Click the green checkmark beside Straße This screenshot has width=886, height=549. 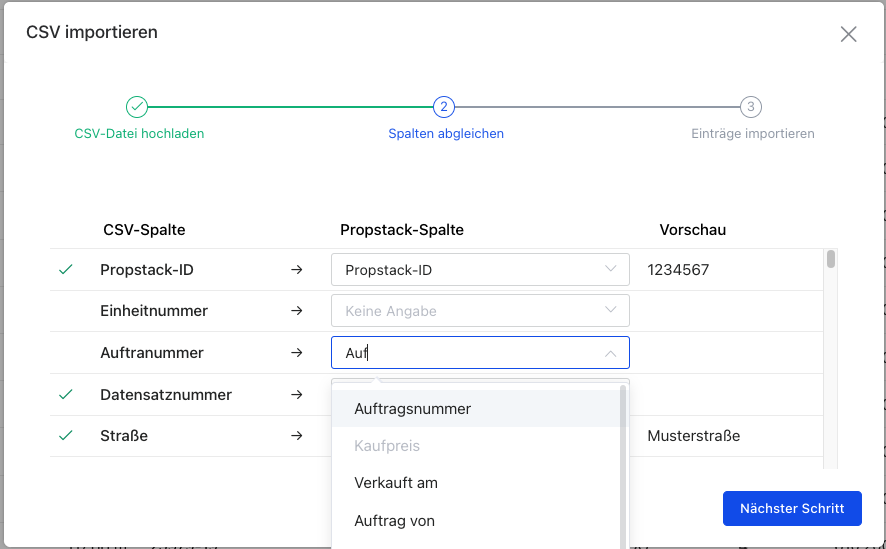pyautogui.click(x=66, y=436)
